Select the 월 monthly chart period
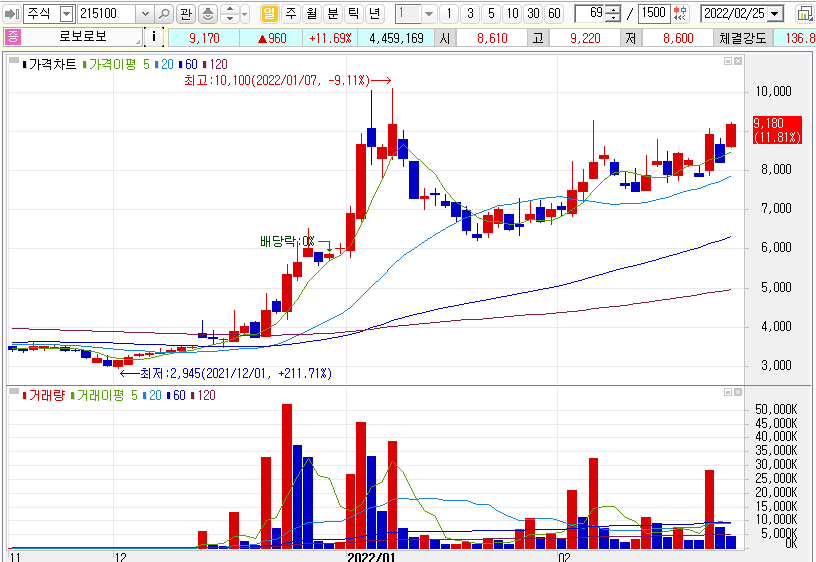816x562 pixels. [x=311, y=14]
